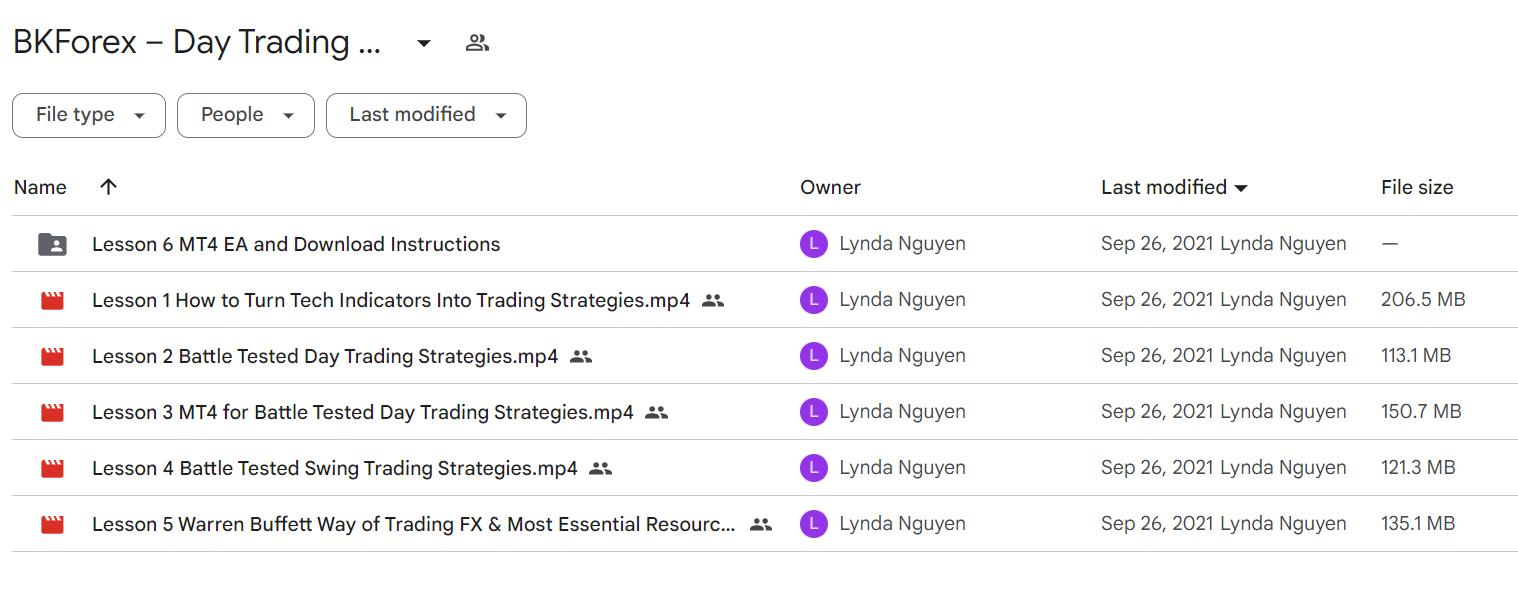Click the modified date in Lesson 2 row
This screenshot has height=605, width=1518.
[1156, 356]
